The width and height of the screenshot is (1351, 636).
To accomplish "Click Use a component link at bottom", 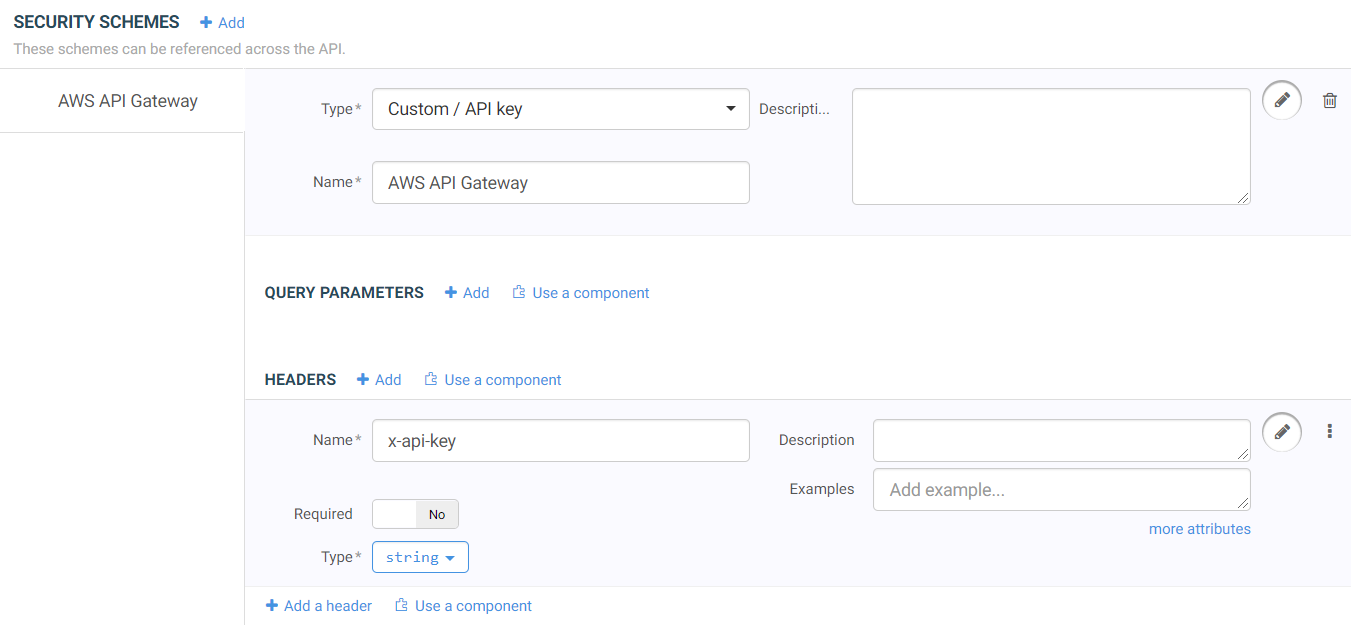I will [x=463, y=606].
